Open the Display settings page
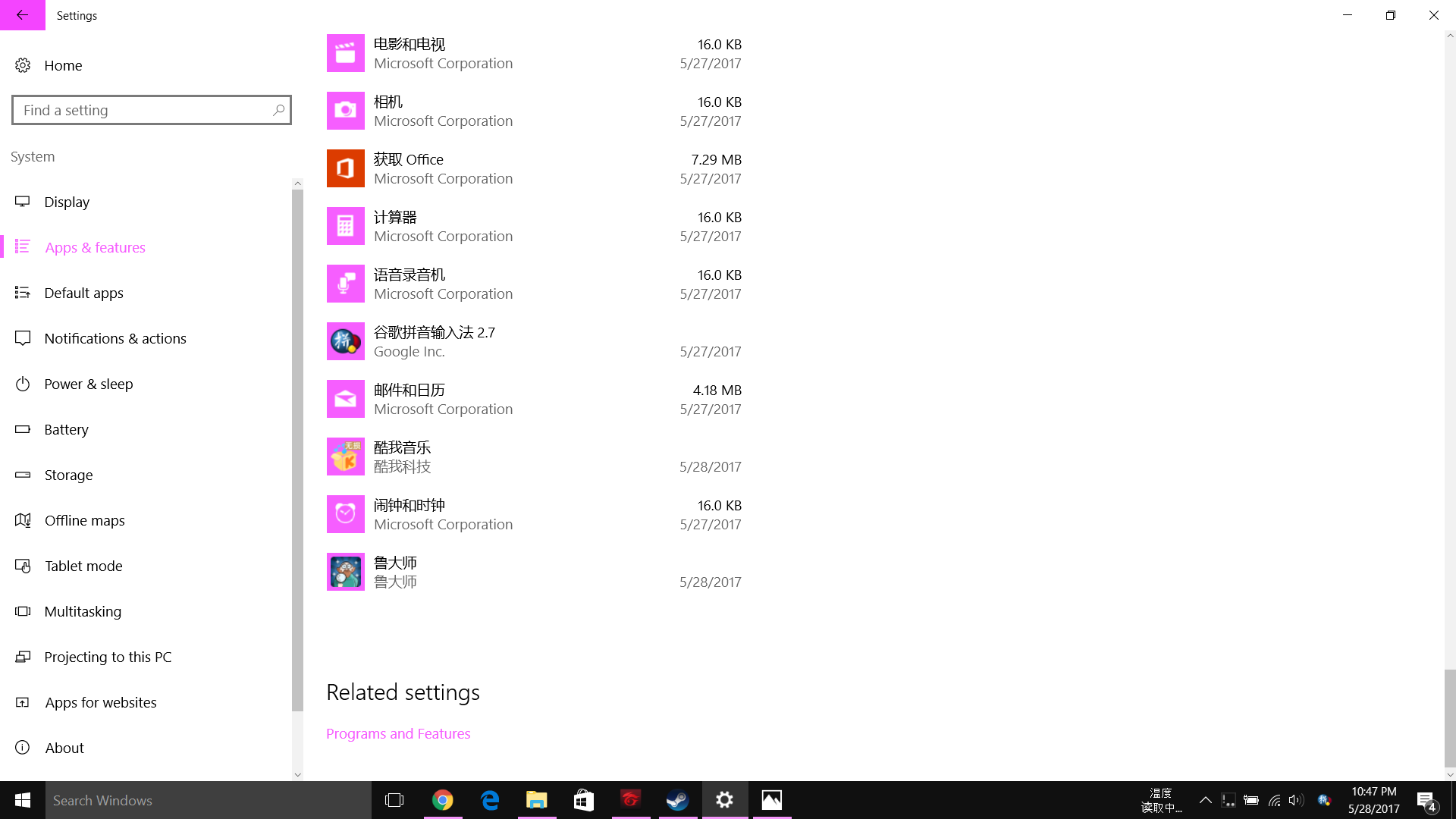Viewport: 1456px width, 819px height. pyautogui.click(x=146, y=202)
